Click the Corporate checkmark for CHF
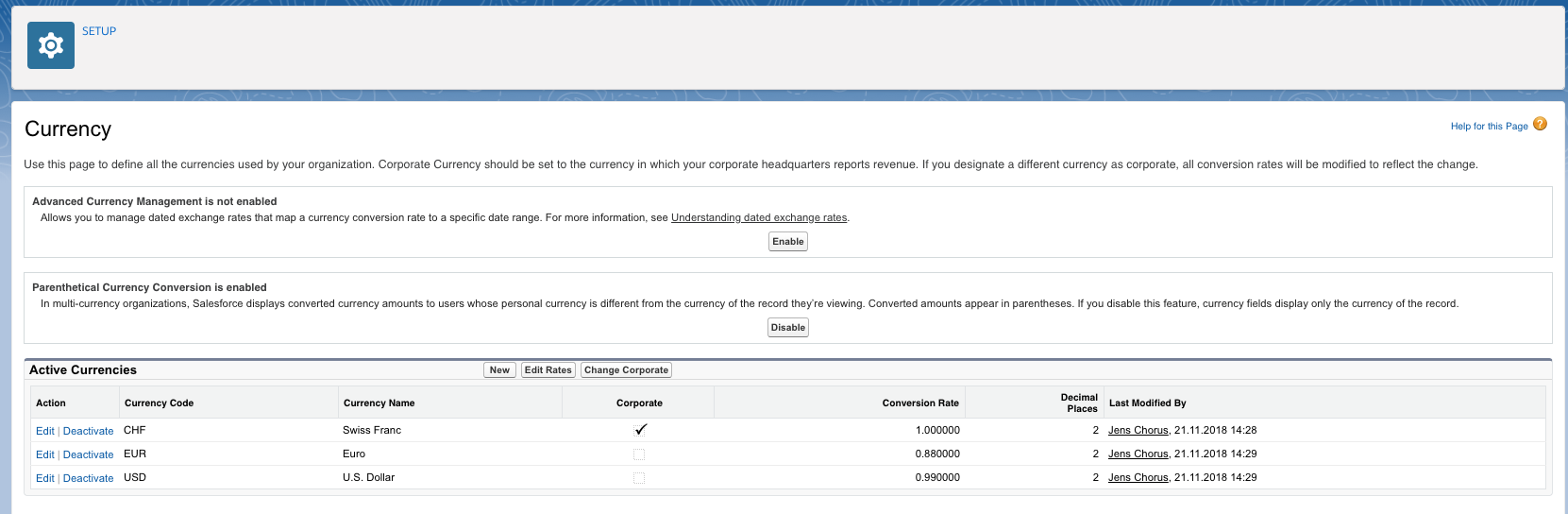Viewport: 1568px width, 514px height. [x=640, y=429]
